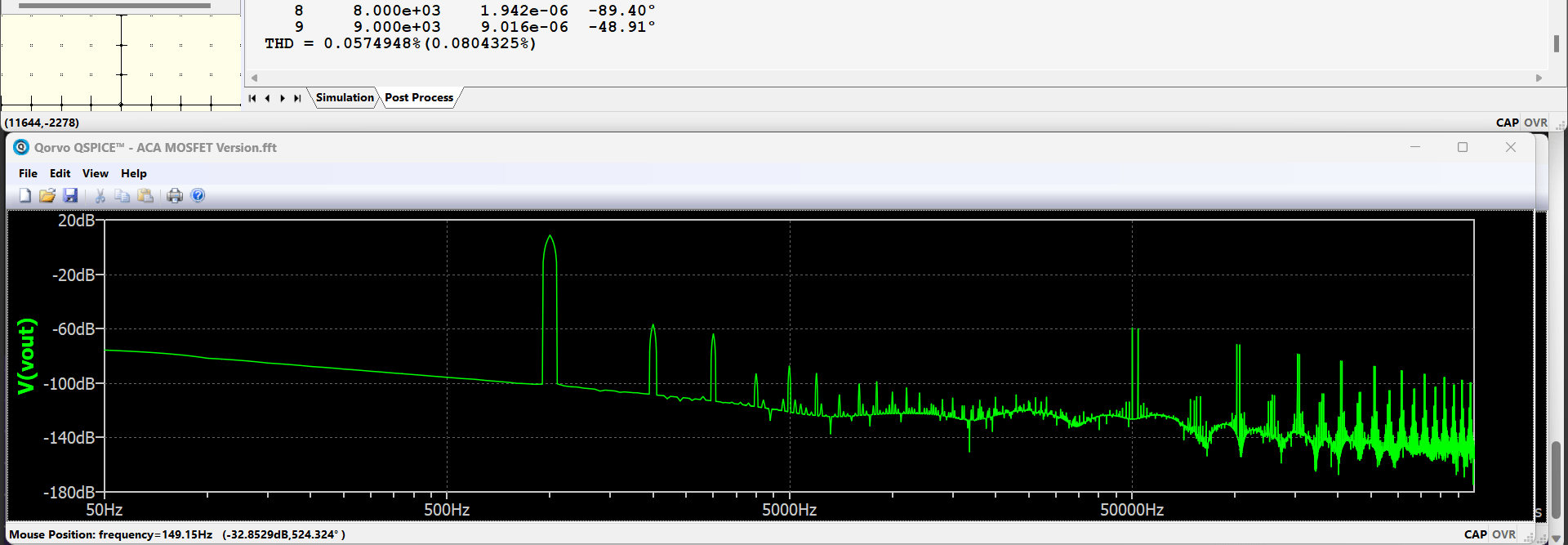Click the Mouse Position status bar text
The image size is (1568, 545).
pyautogui.click(x=177, y=534)
